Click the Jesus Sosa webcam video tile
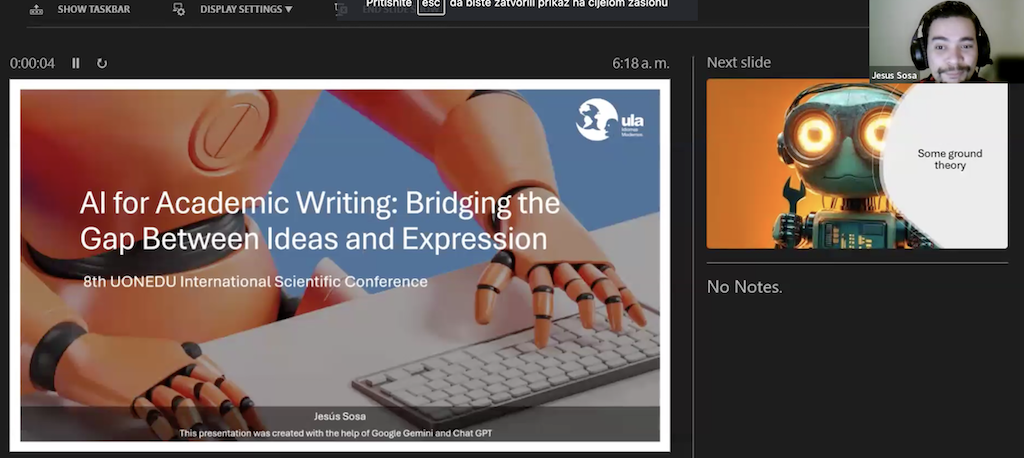This screenshot has width=1024, height=458. coord(946,41)
